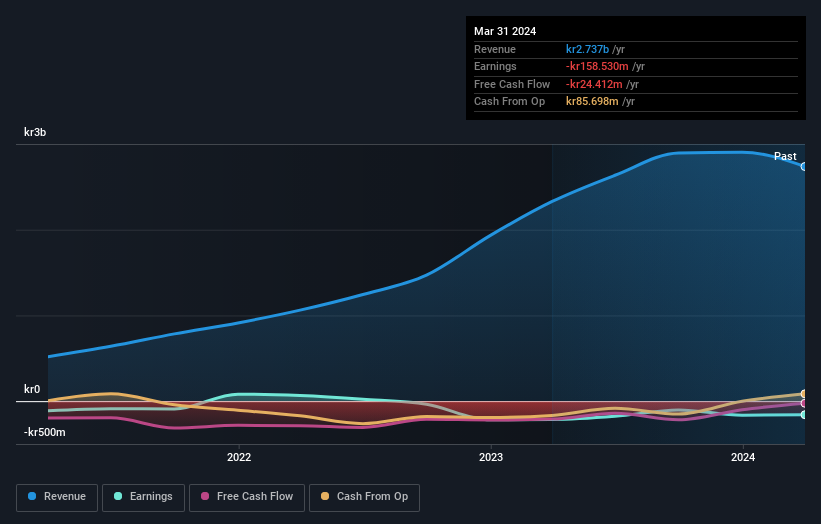
Task: Click the -kr500m y-axis label
Action: tap(45, 432)
